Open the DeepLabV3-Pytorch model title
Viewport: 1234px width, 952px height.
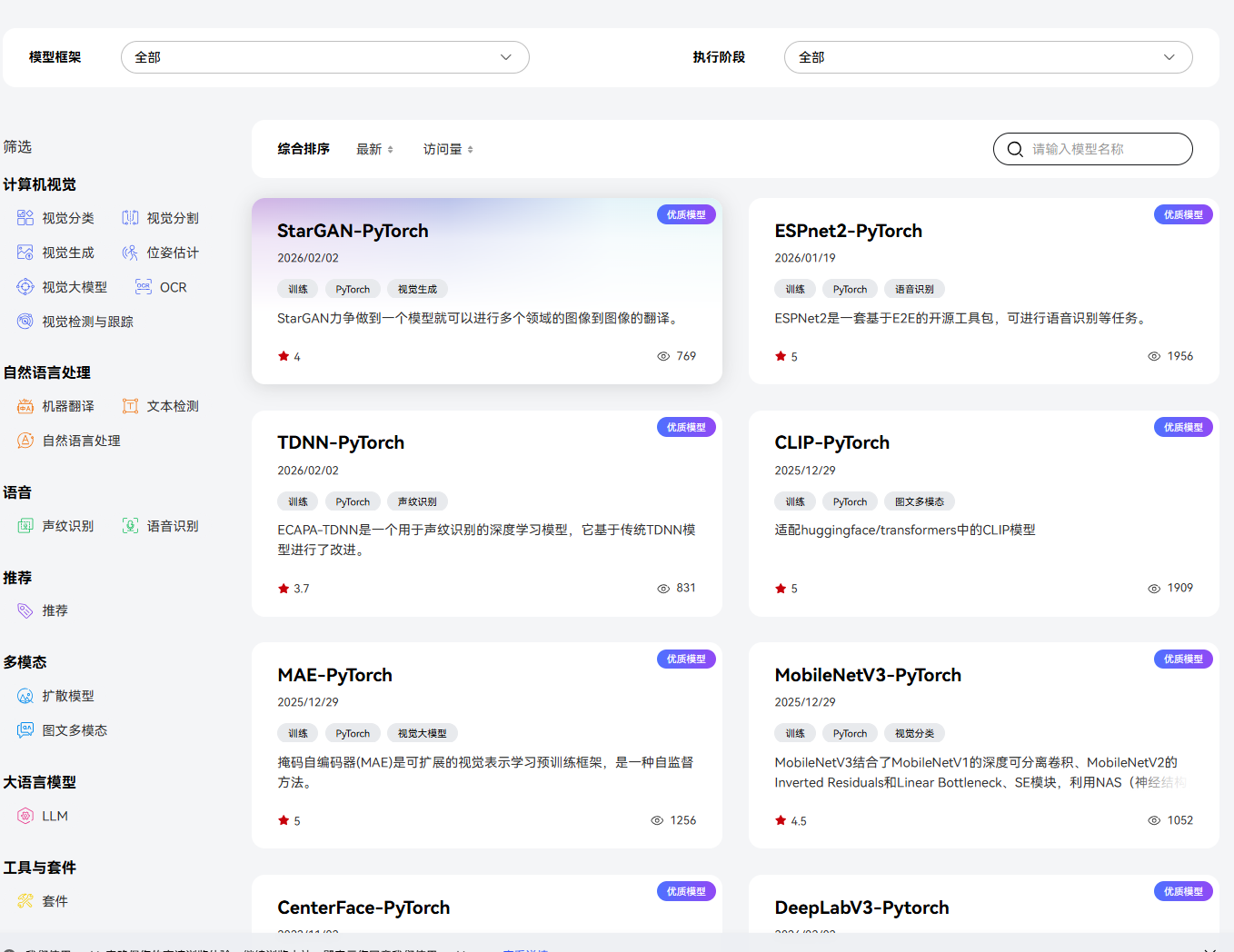click(x=861, y=907)
